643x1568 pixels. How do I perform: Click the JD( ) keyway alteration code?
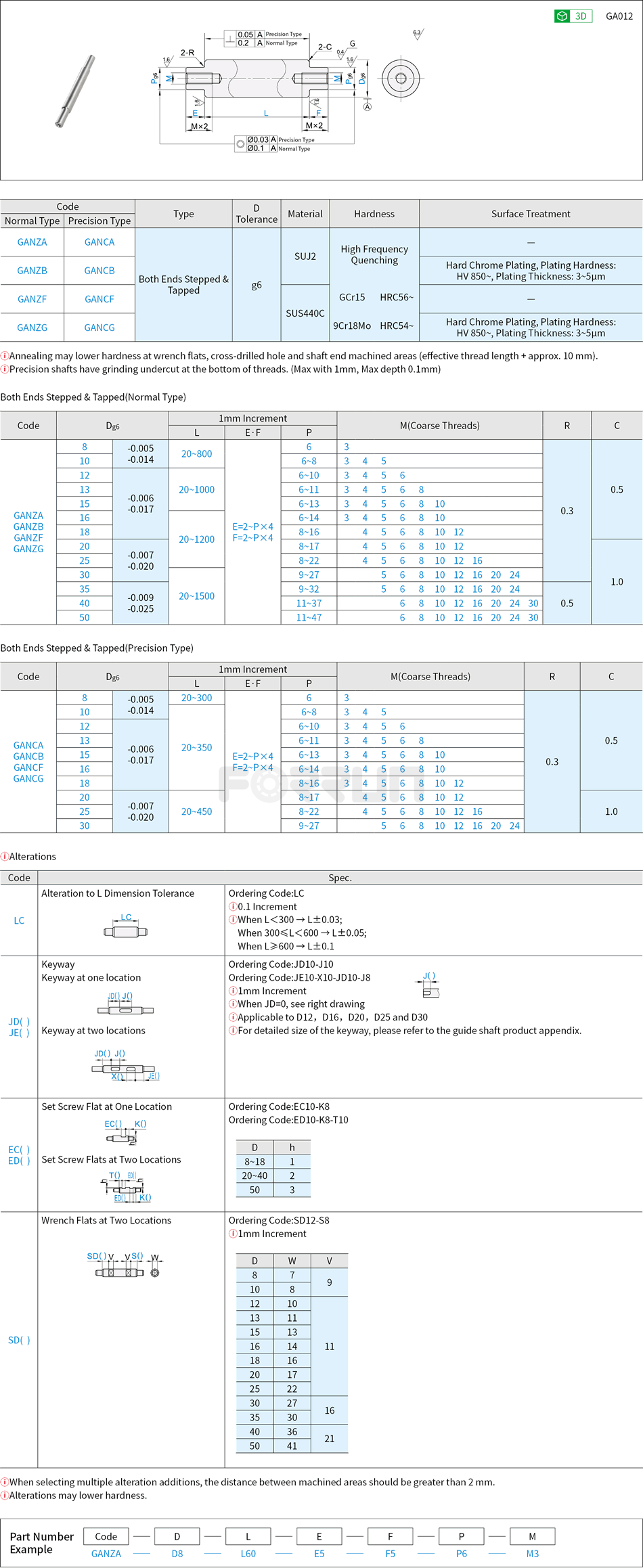[19, 1022]
